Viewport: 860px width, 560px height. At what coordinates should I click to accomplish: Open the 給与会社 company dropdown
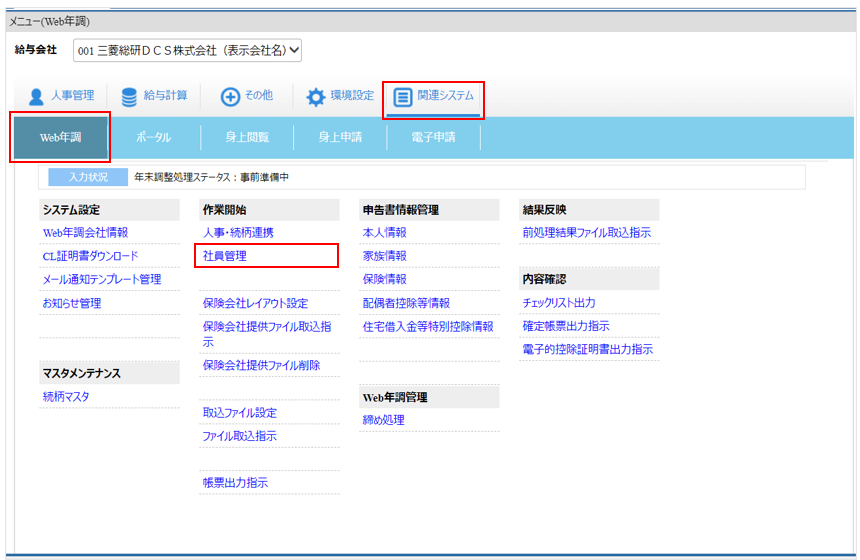coord(187,50)
